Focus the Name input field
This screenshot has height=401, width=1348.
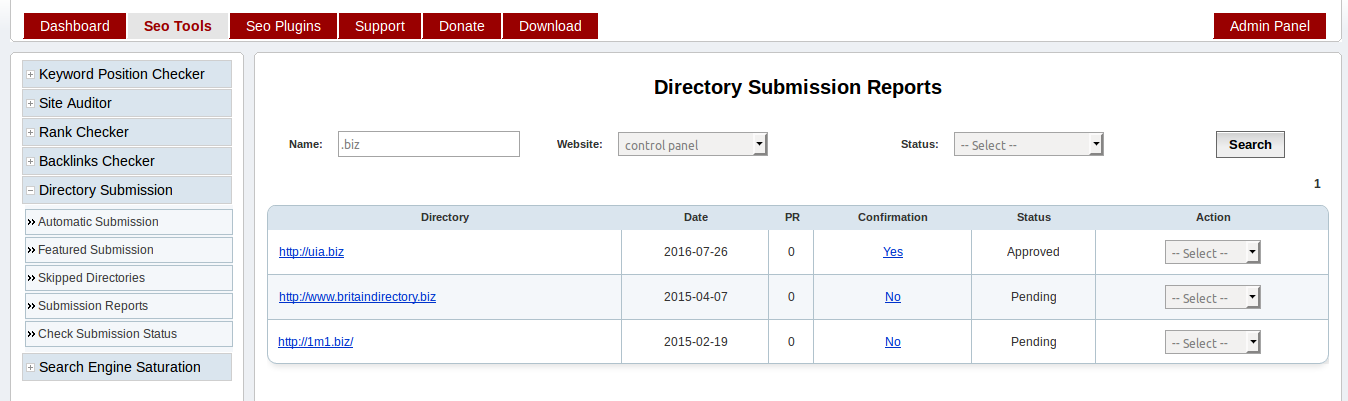pyautogui.click(x=429, y=144)
